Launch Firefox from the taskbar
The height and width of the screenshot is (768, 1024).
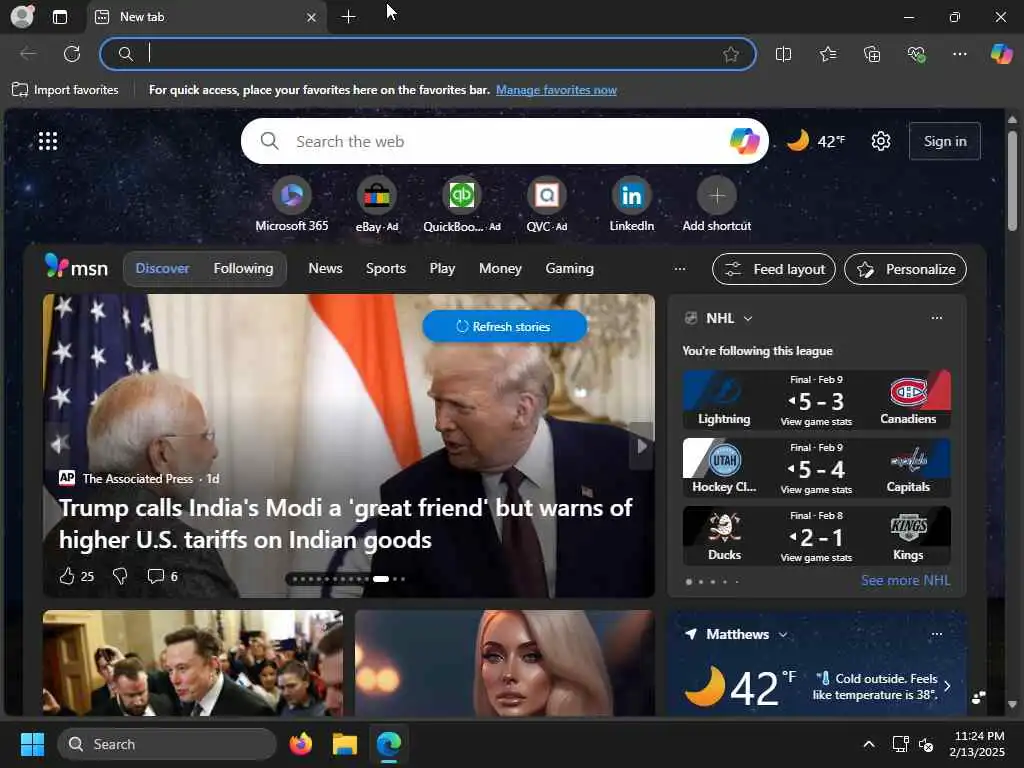pos(300,744)
